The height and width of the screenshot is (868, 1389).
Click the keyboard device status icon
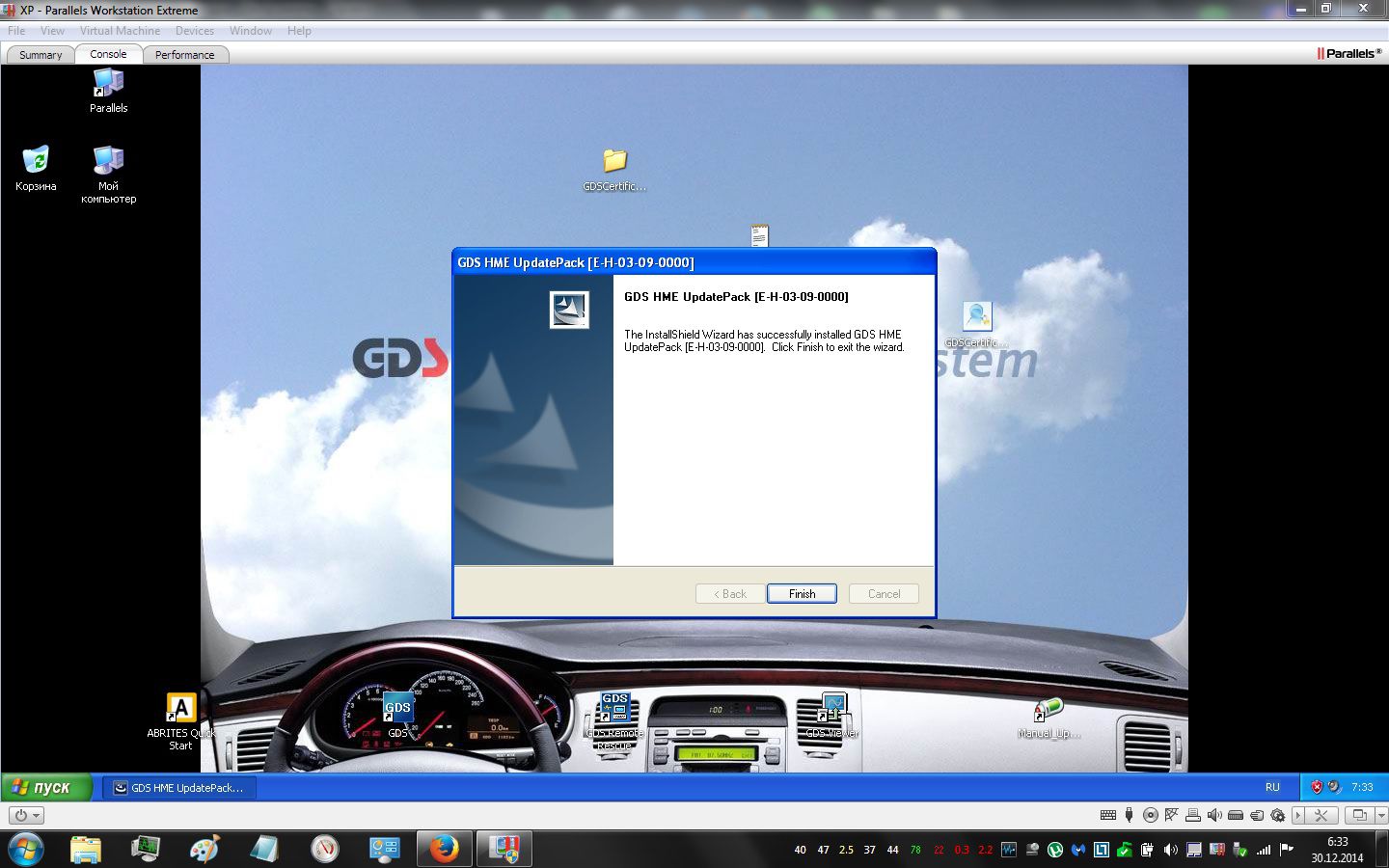pyautogui.click(x=1108, y=815)
